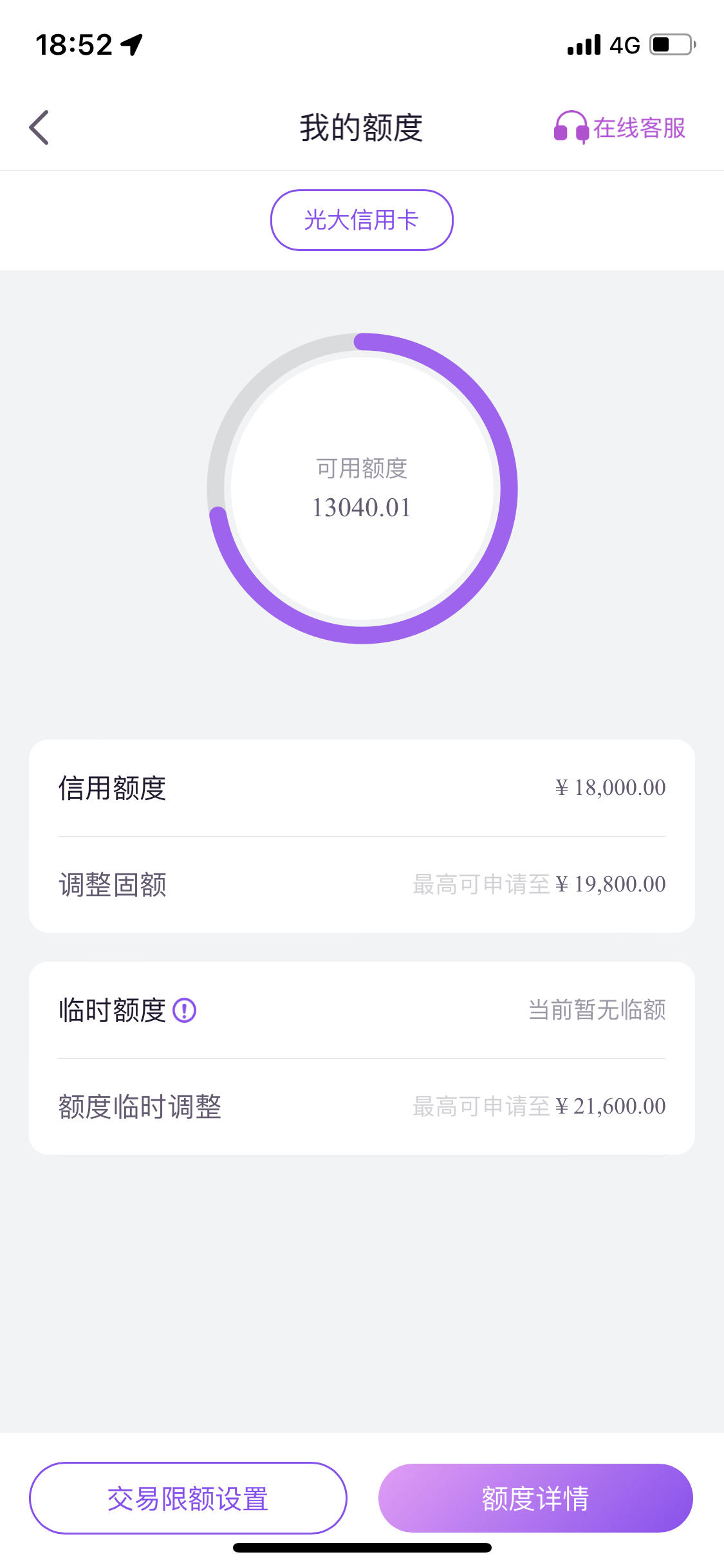The width and height of the screenshot is (724, 1568).
Task: Tap the cellular signal bars icon
Action: pyautogui.click(x=584, y=45)
